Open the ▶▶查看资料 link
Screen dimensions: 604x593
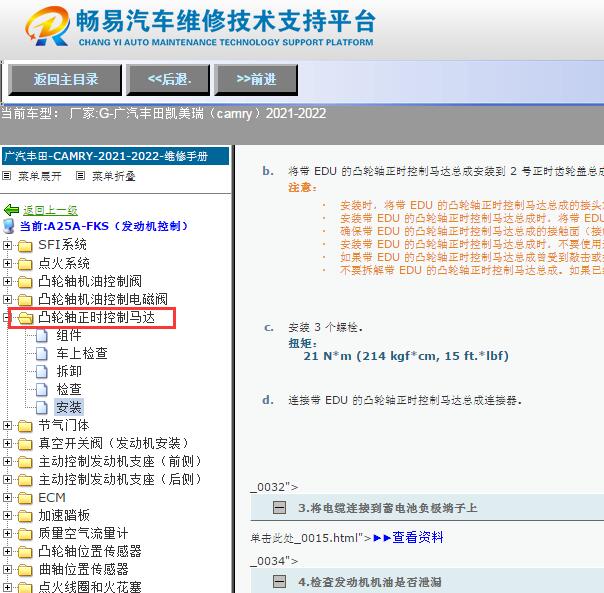(x=408, y=537)
